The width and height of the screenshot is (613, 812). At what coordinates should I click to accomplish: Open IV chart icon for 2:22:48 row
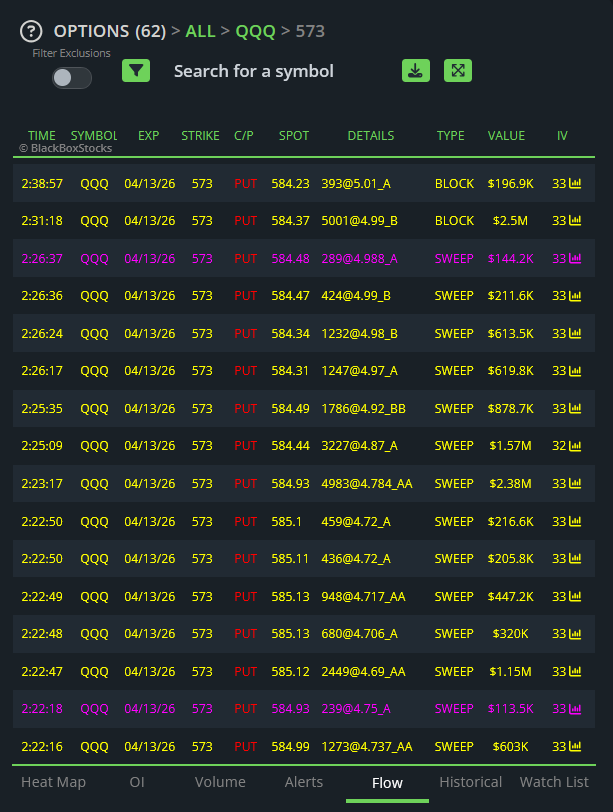(x=575, y=634)
